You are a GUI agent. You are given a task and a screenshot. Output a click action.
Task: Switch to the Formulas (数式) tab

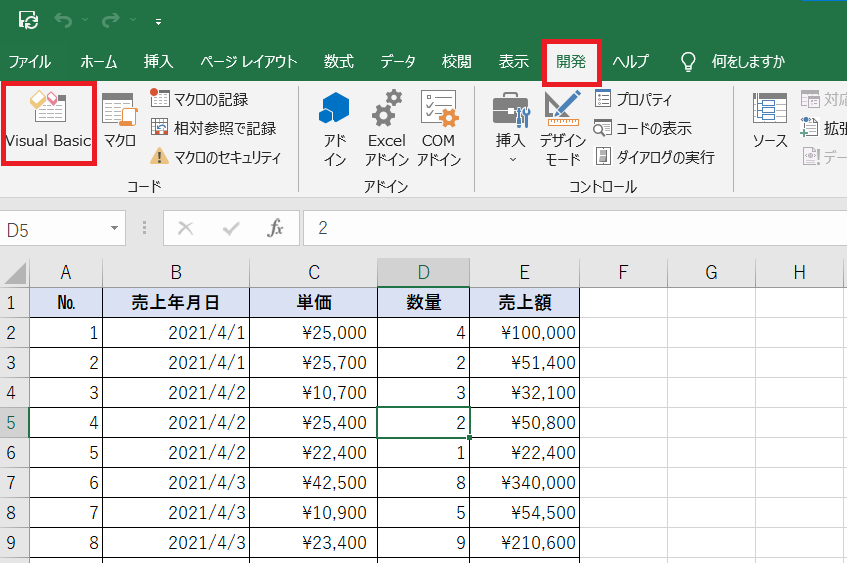(339, 62)
